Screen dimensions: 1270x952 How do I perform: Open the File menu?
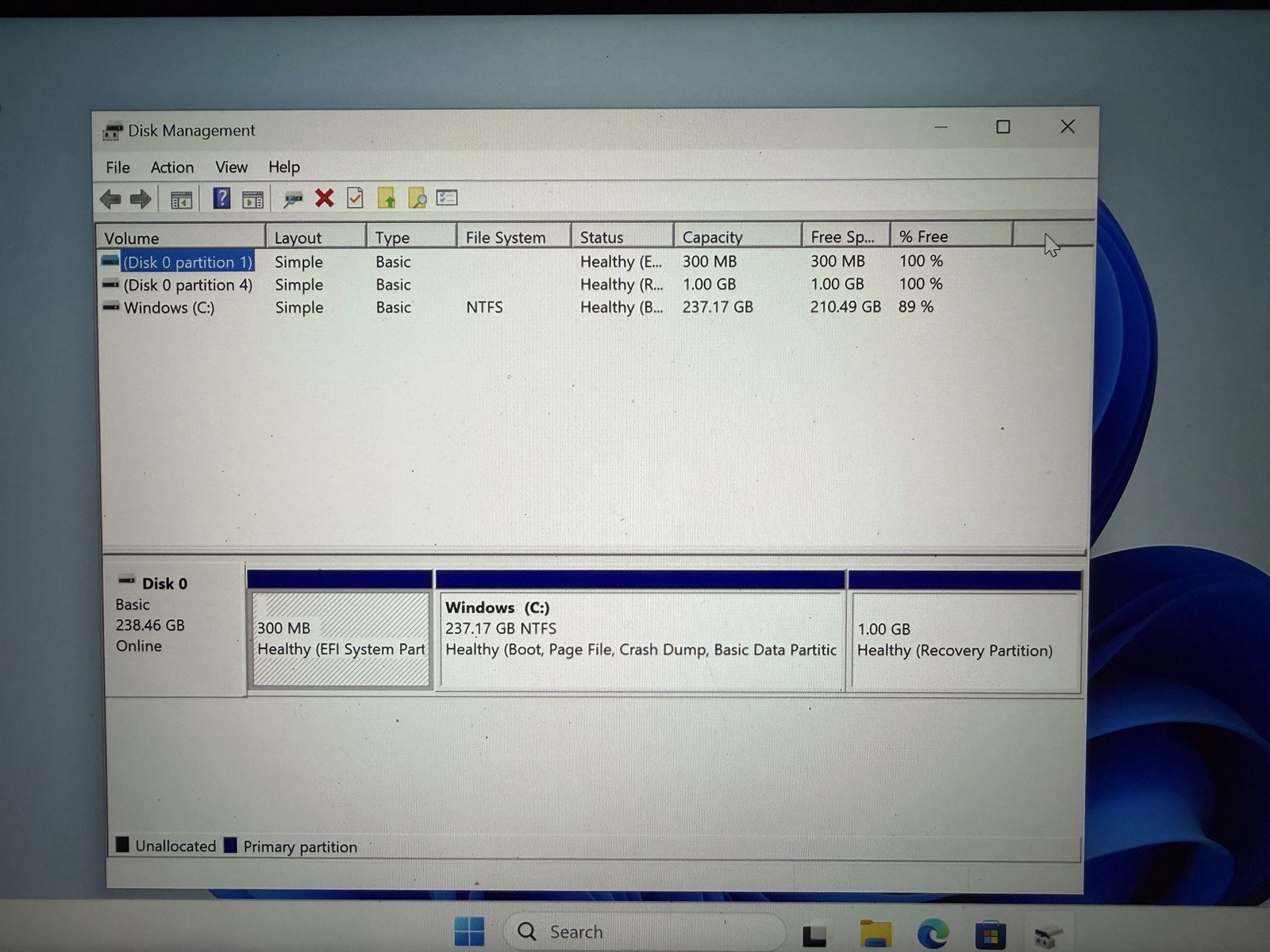117,167
